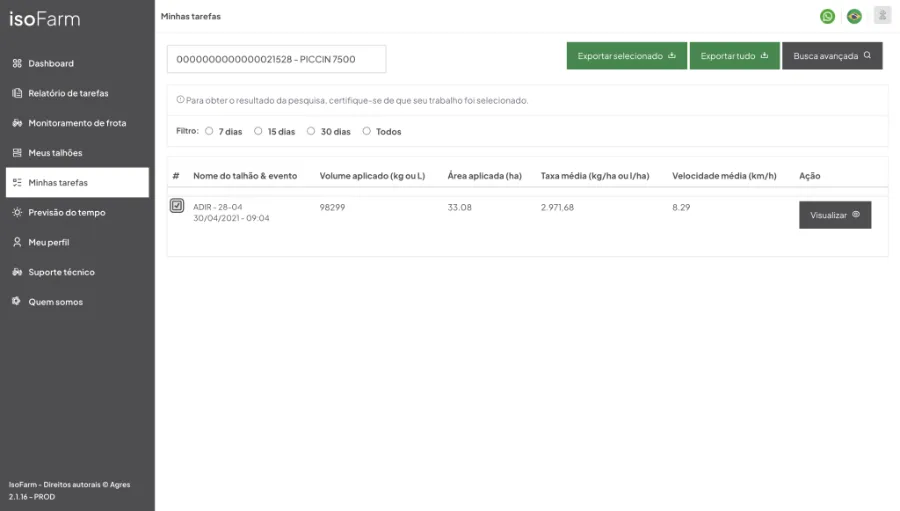Screen dimensions: 900x511
Task: Change language via Brazil flag icon
Action: [854, 16]
